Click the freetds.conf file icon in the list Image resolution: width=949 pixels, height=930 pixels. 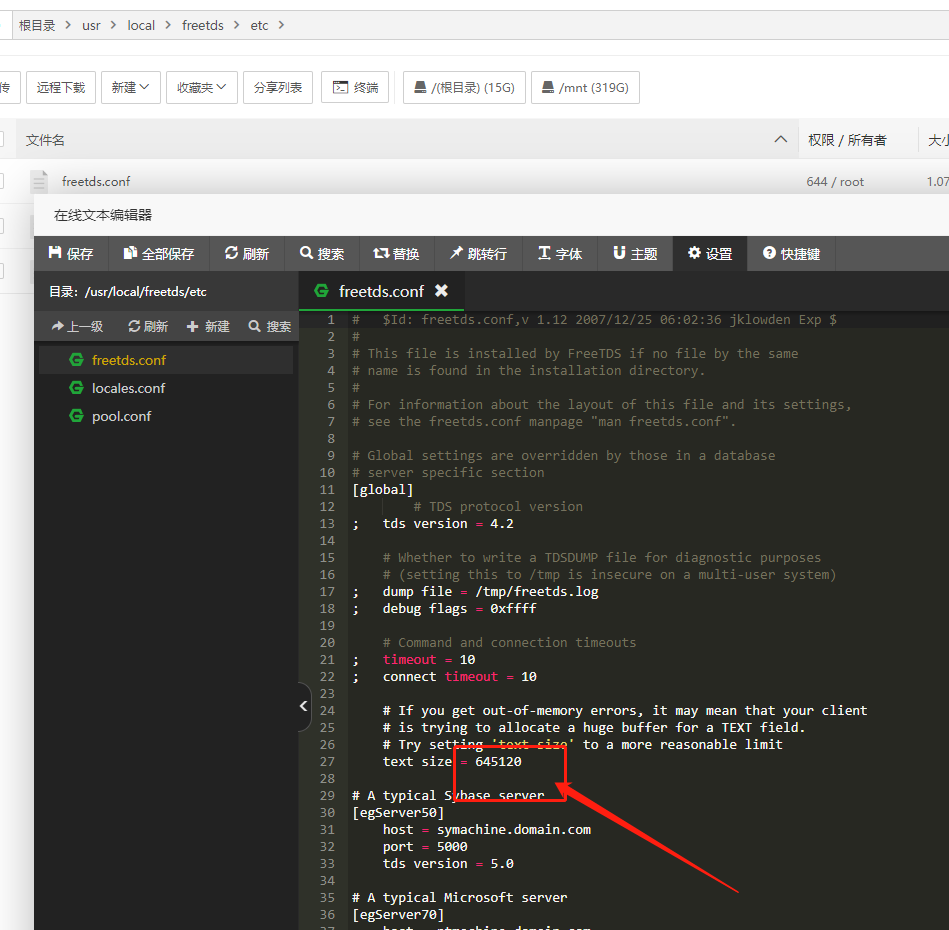(x=39, y=181)
